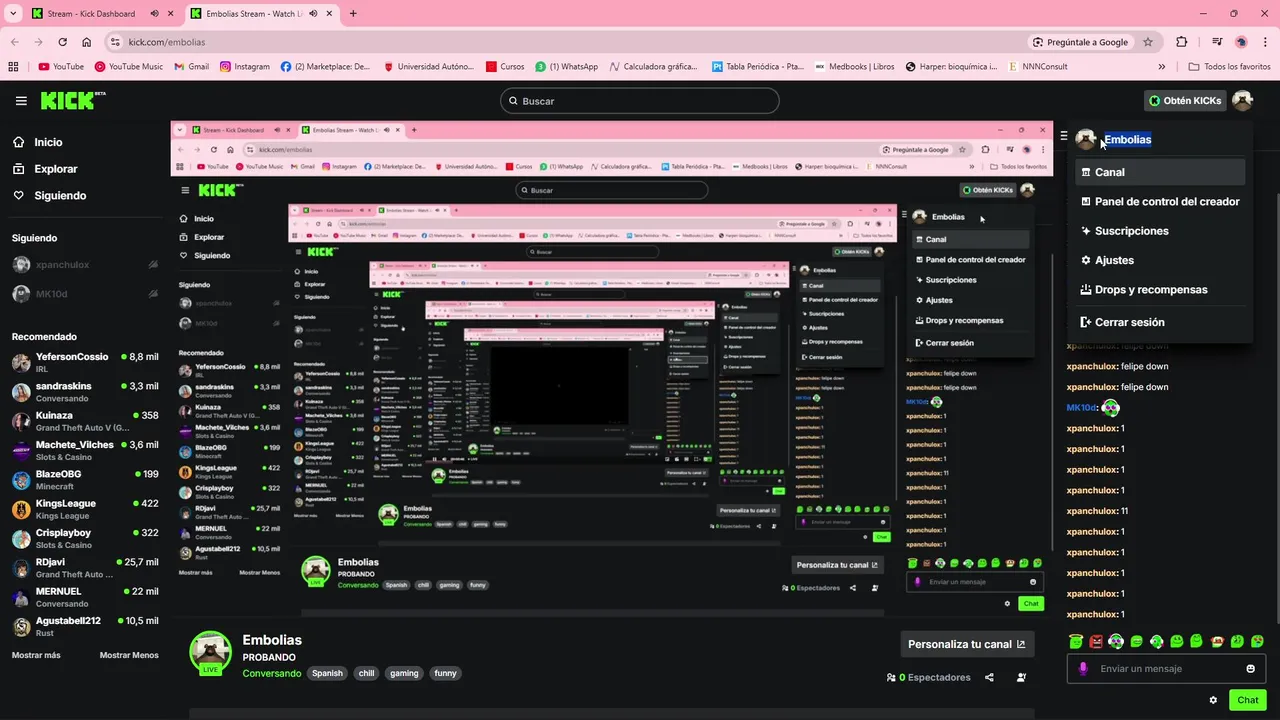
Task: Open Suscripciones from the user menu
Action: [x=1160, y=230]
